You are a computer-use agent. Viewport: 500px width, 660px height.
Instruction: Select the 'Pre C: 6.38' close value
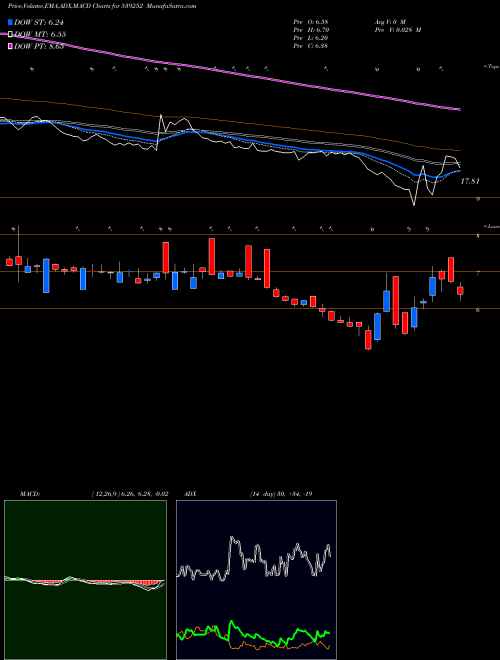311,46
